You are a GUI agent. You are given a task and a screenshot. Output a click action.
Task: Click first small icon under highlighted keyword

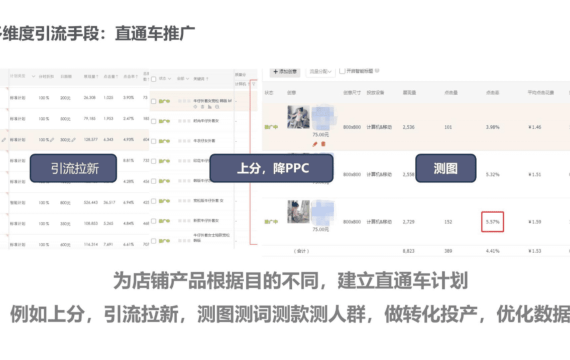[x=195, y=107]
